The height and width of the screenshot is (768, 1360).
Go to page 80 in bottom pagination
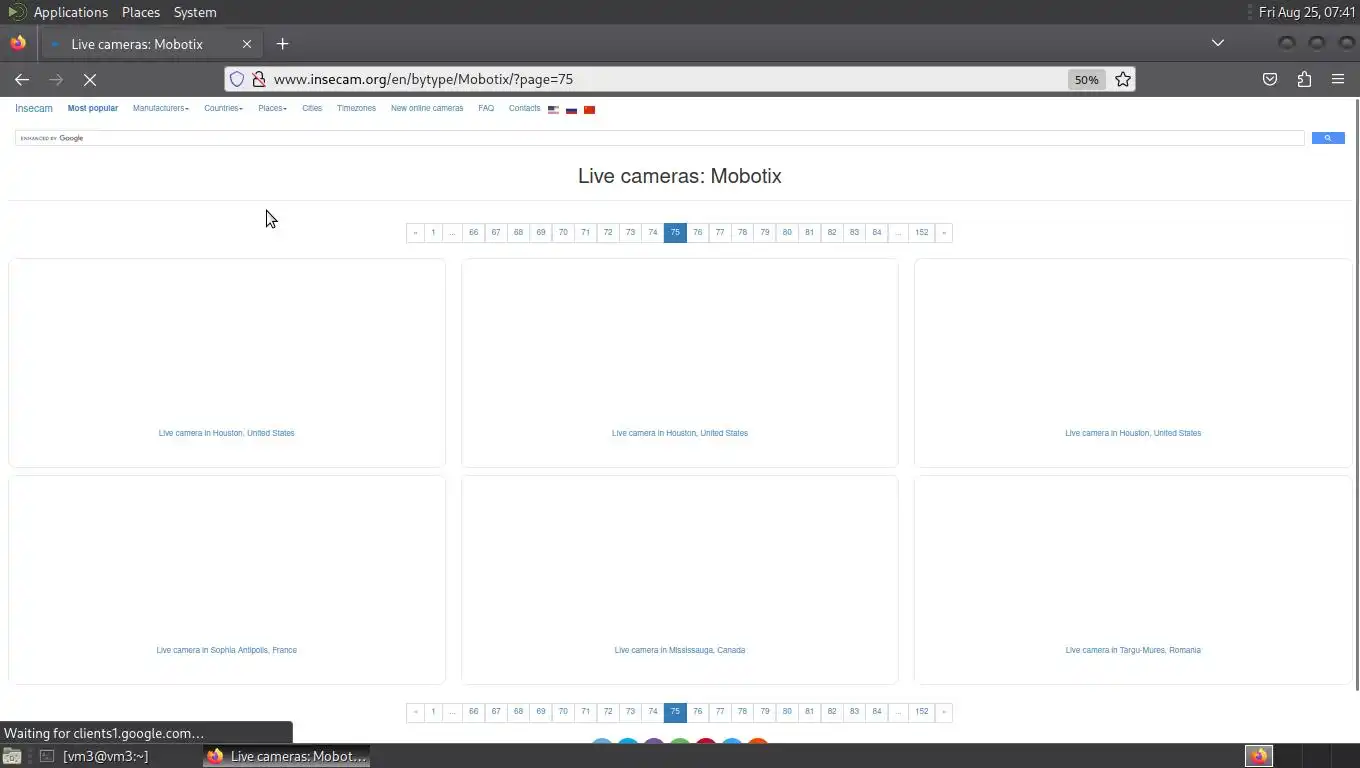click(x=787, y=712)
